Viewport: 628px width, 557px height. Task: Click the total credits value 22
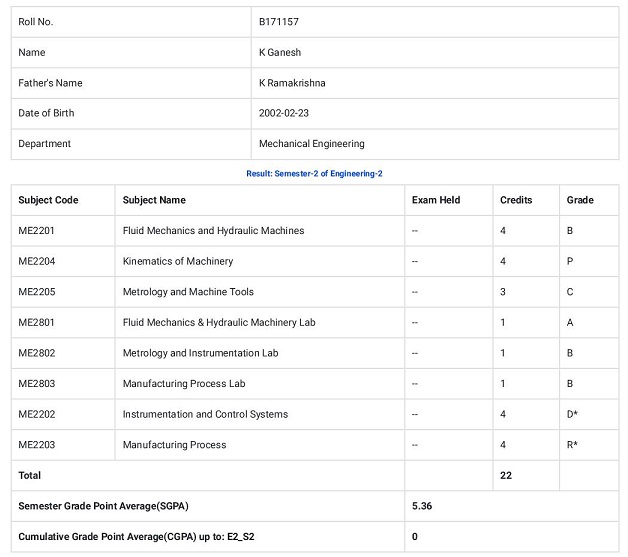coord(506,475)
